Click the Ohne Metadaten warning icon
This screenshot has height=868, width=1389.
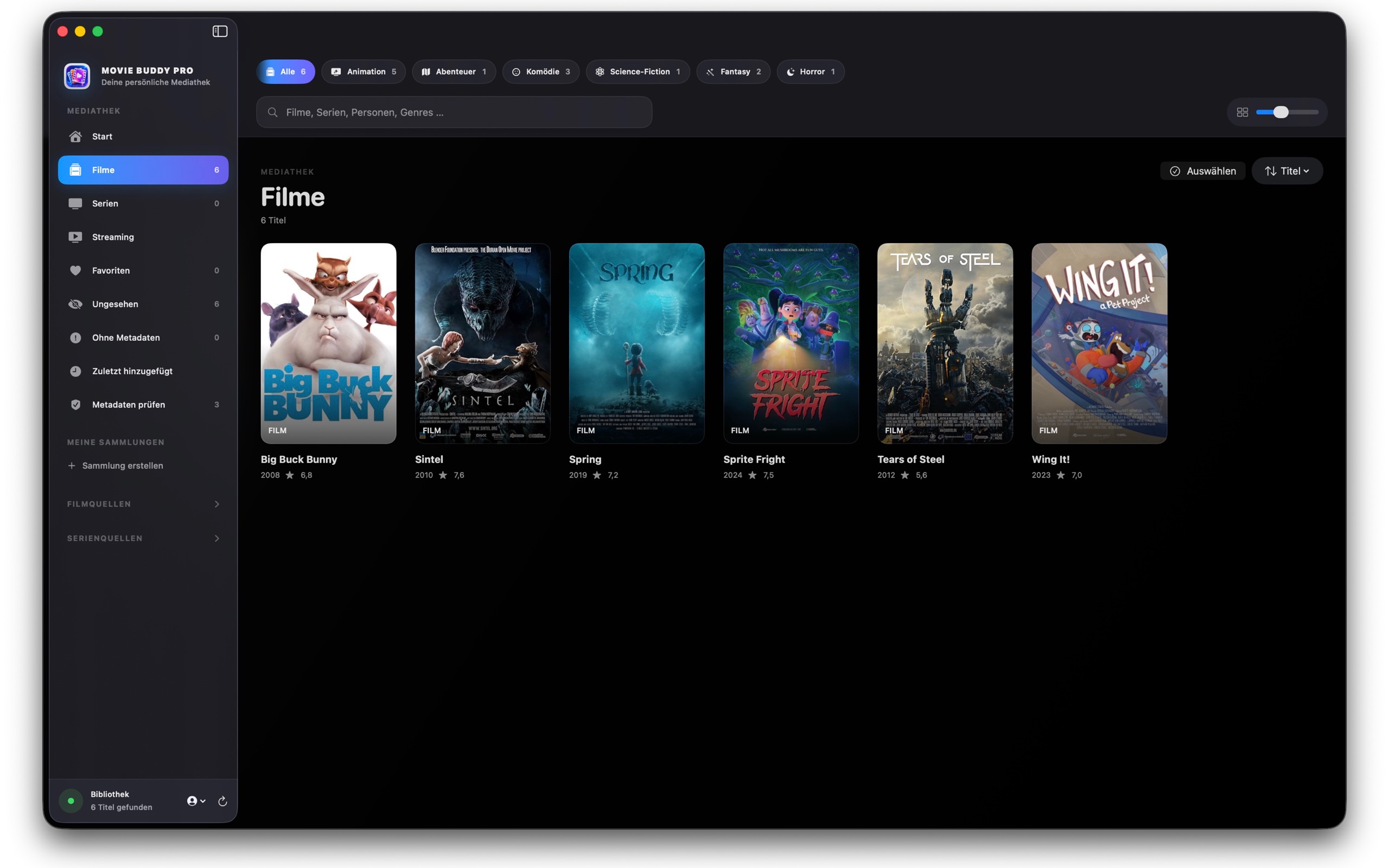coord(75,337)
